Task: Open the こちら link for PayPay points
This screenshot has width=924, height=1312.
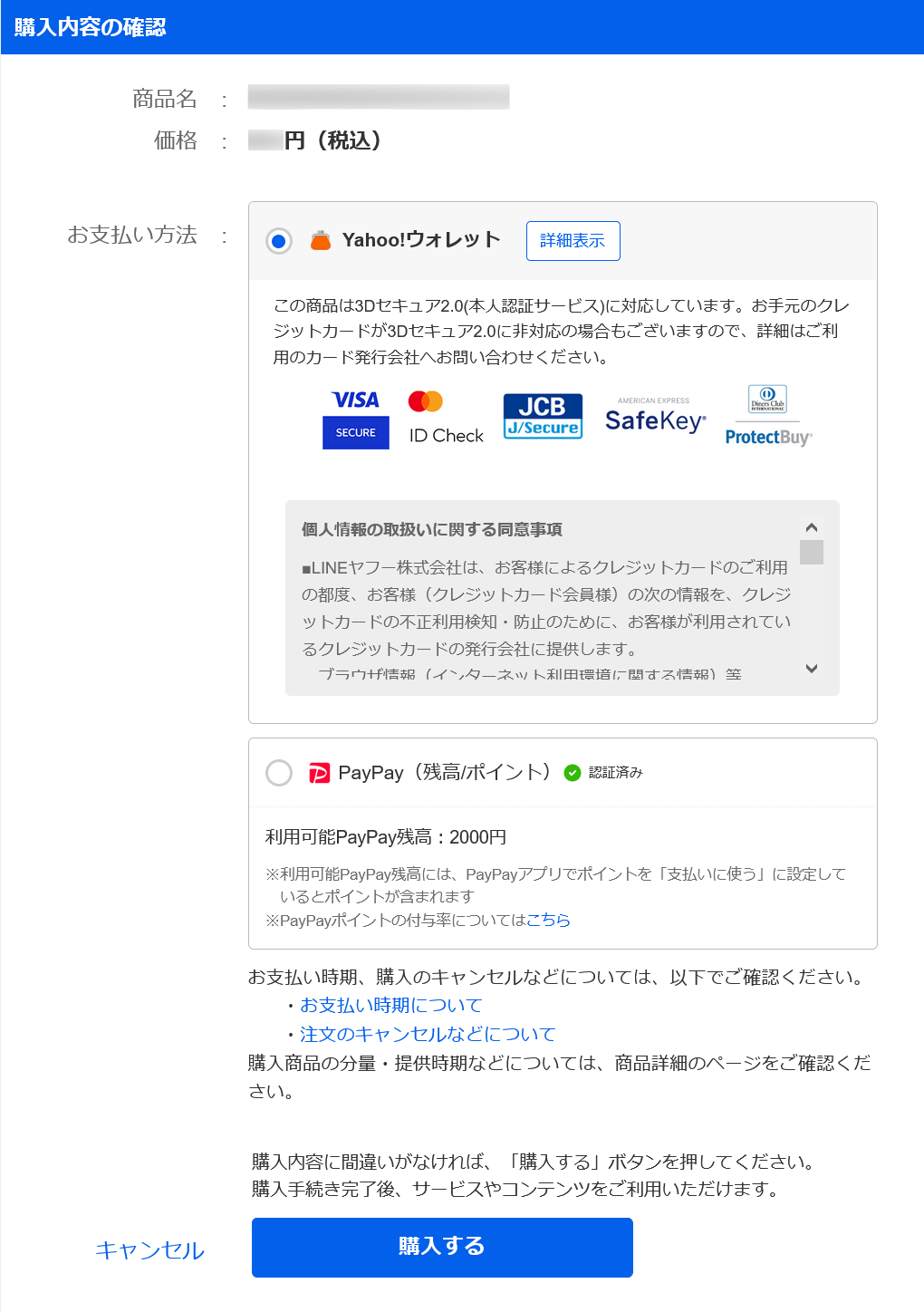Action: 548,920
